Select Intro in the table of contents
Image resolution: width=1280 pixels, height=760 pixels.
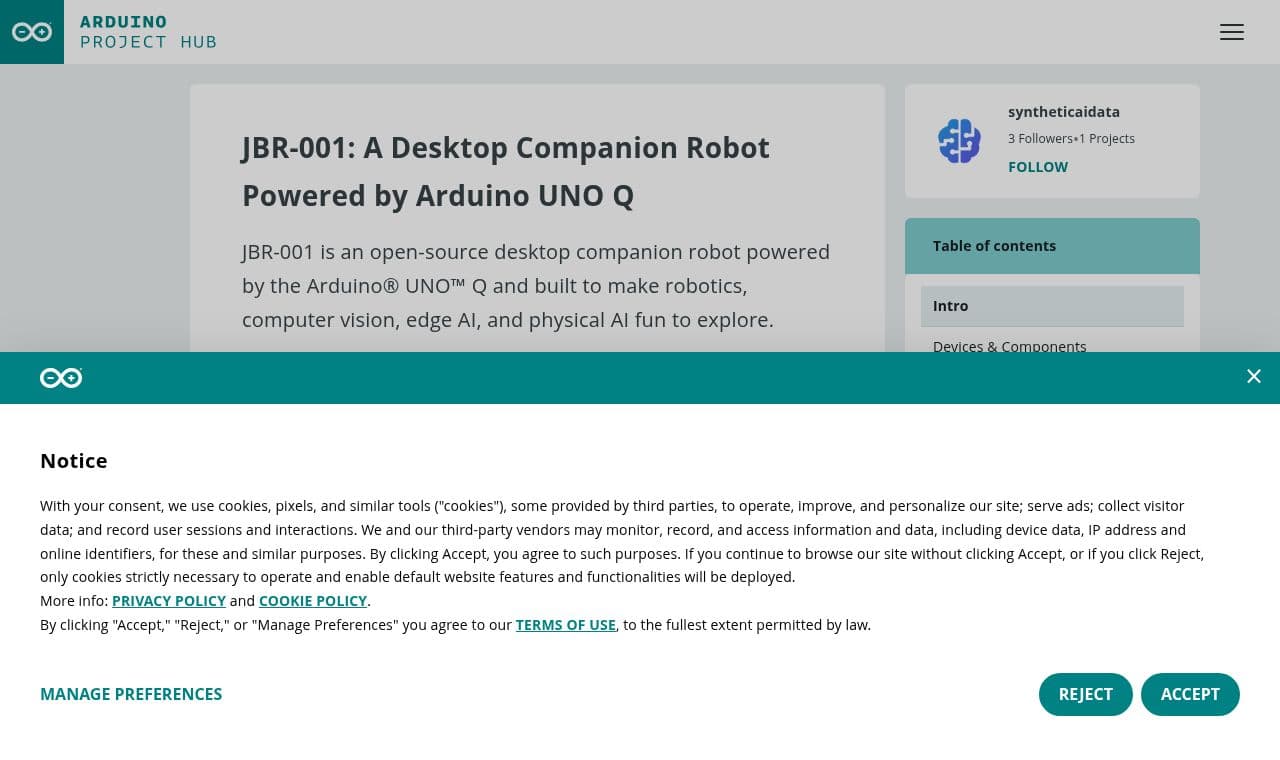(x=1052, y=306)
